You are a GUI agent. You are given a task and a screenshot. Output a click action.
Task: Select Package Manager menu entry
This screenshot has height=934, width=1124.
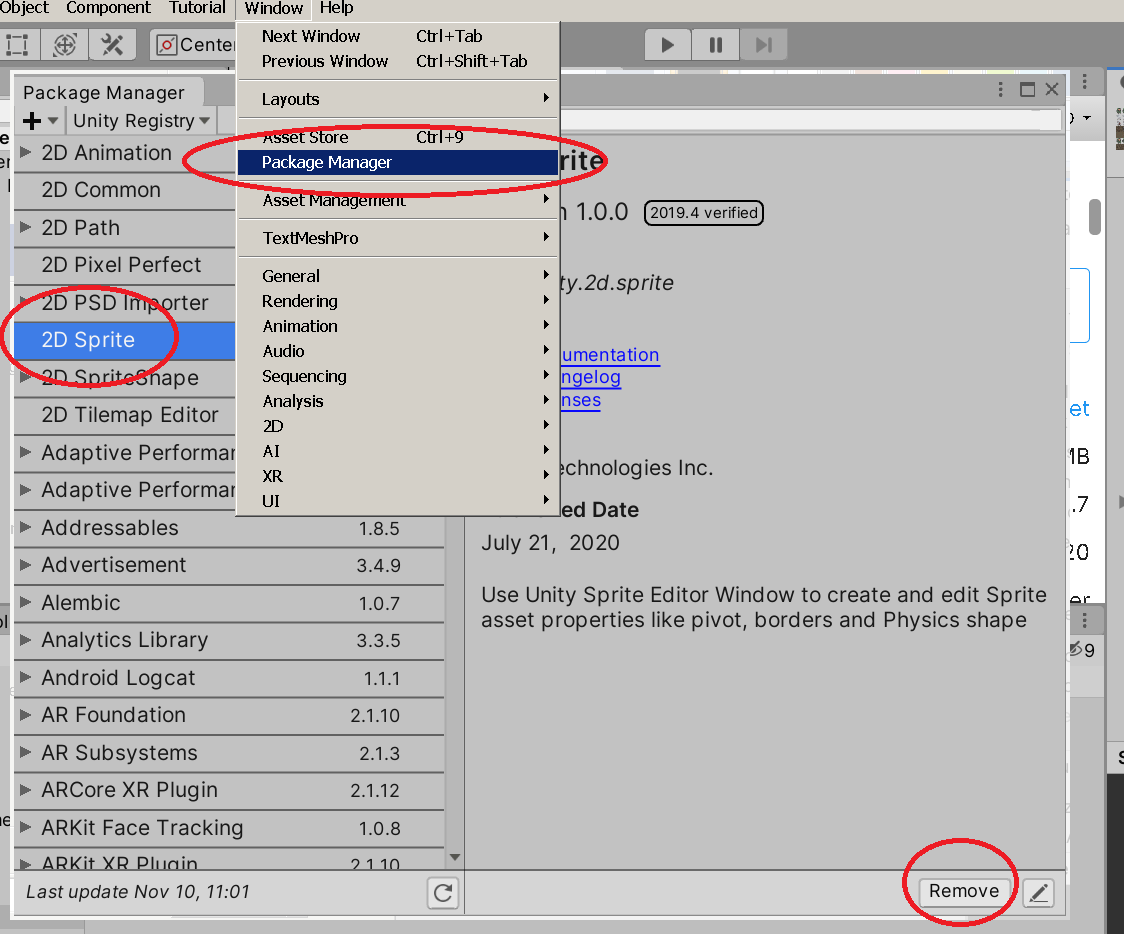click(398, 163)
